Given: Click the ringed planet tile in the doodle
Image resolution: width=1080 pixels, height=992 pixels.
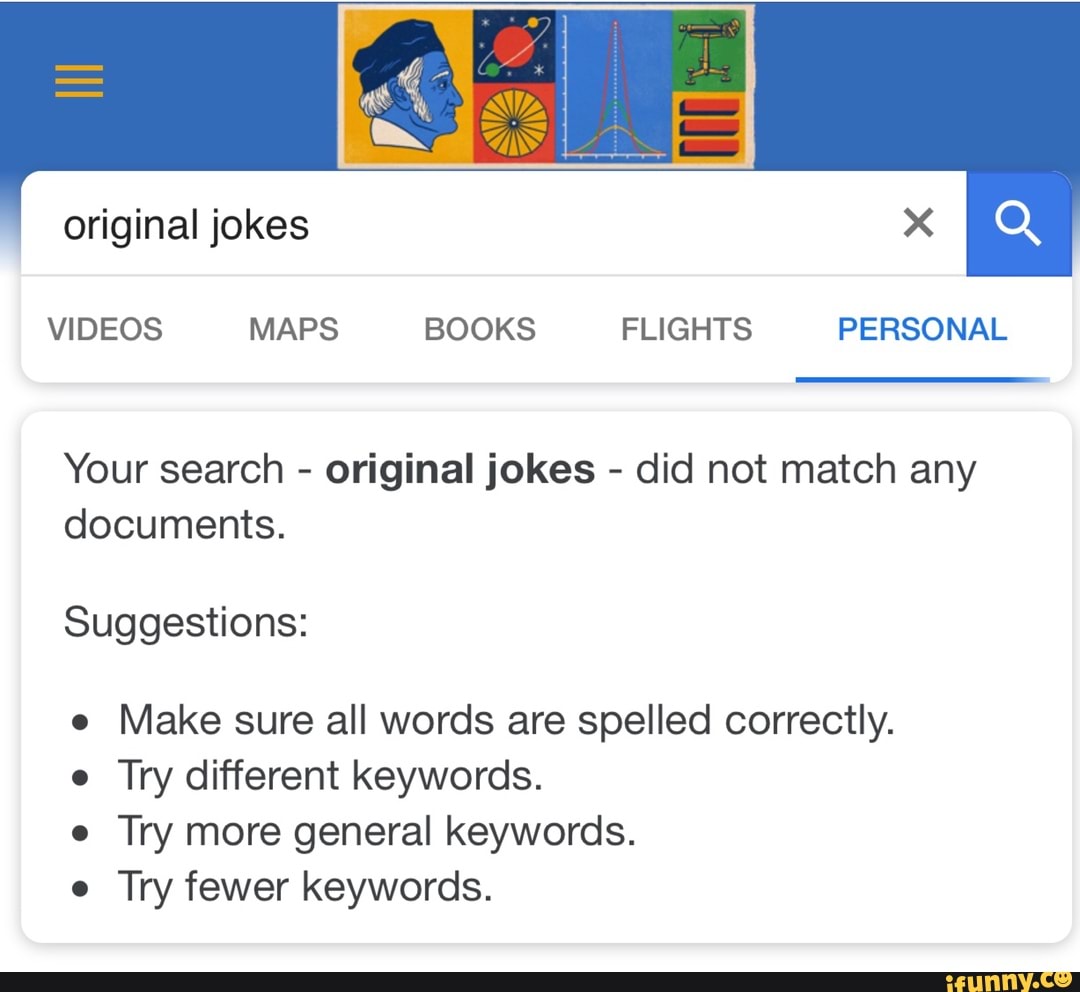Looking at the screenshot, I should click(x=515, y=46).
